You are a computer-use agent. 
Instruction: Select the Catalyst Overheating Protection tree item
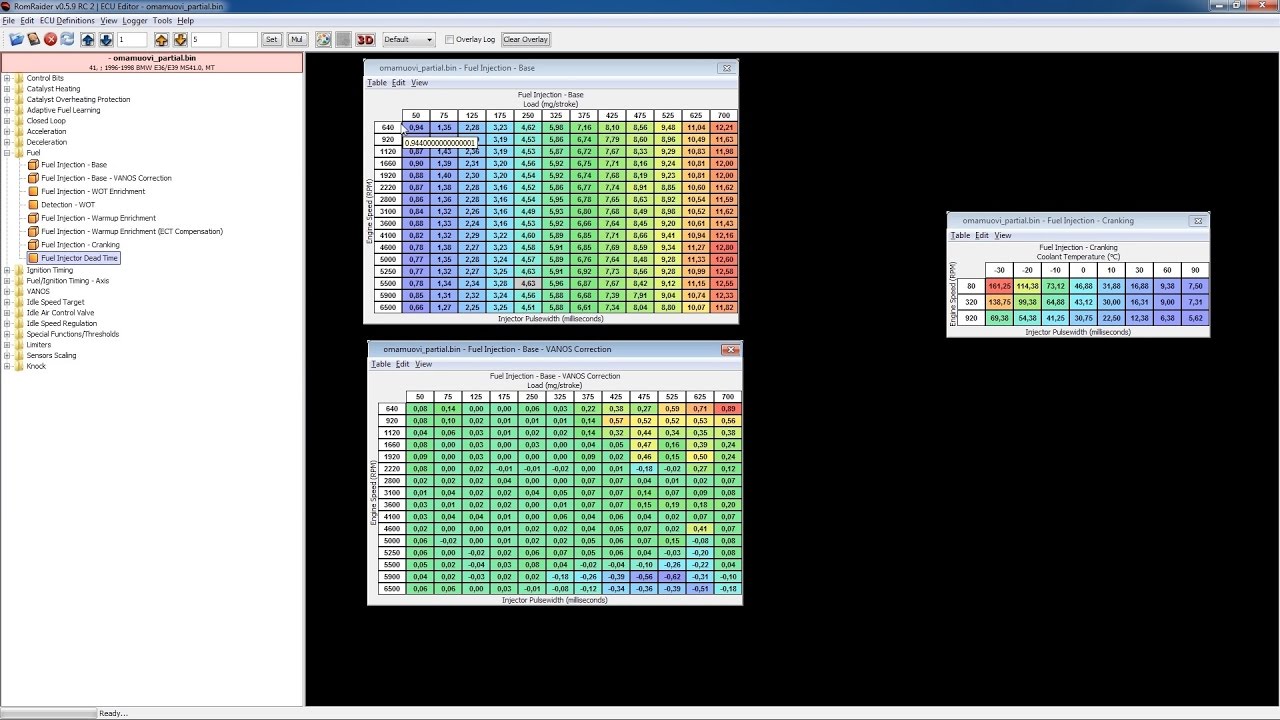(x=78, y=99)
